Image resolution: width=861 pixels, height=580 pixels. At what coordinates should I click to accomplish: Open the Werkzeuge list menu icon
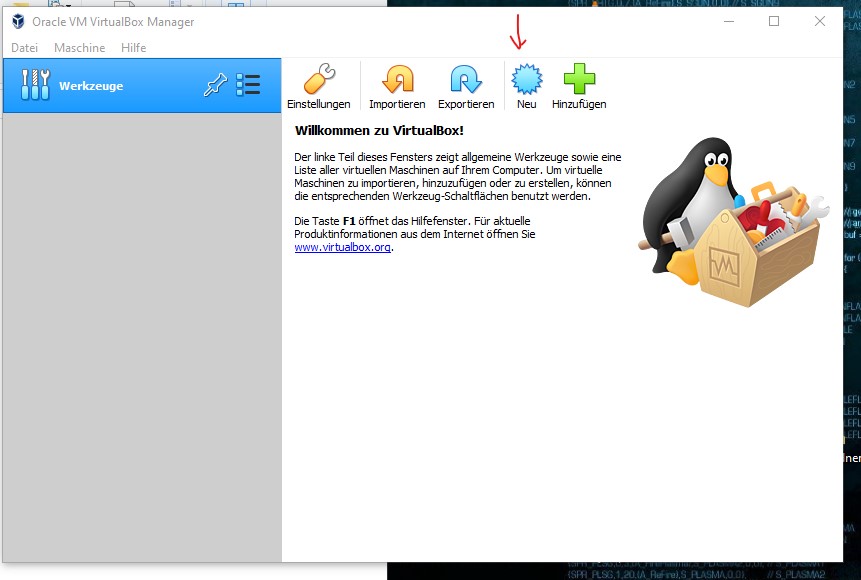point(248,85)
